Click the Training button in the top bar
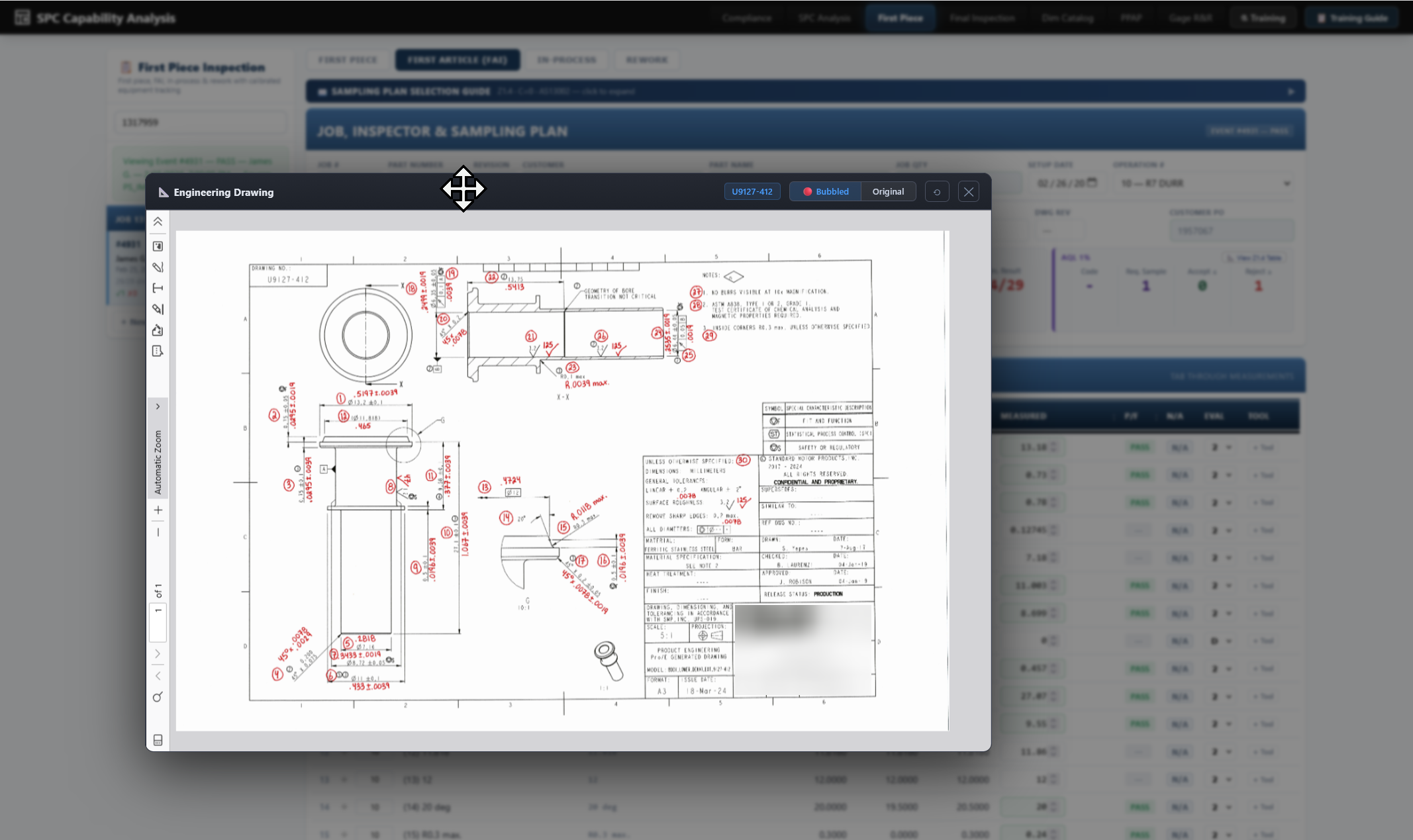This screenshot has width=1413, height=840. 1262,18
